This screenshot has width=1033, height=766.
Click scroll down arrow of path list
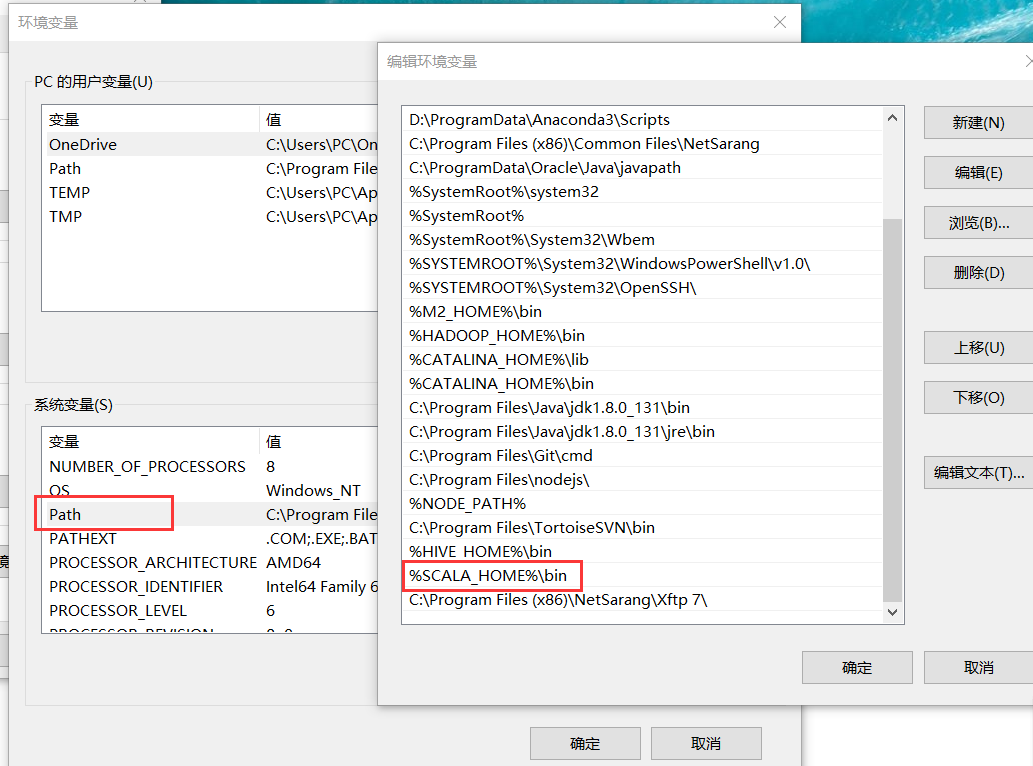tap(893, 612)
